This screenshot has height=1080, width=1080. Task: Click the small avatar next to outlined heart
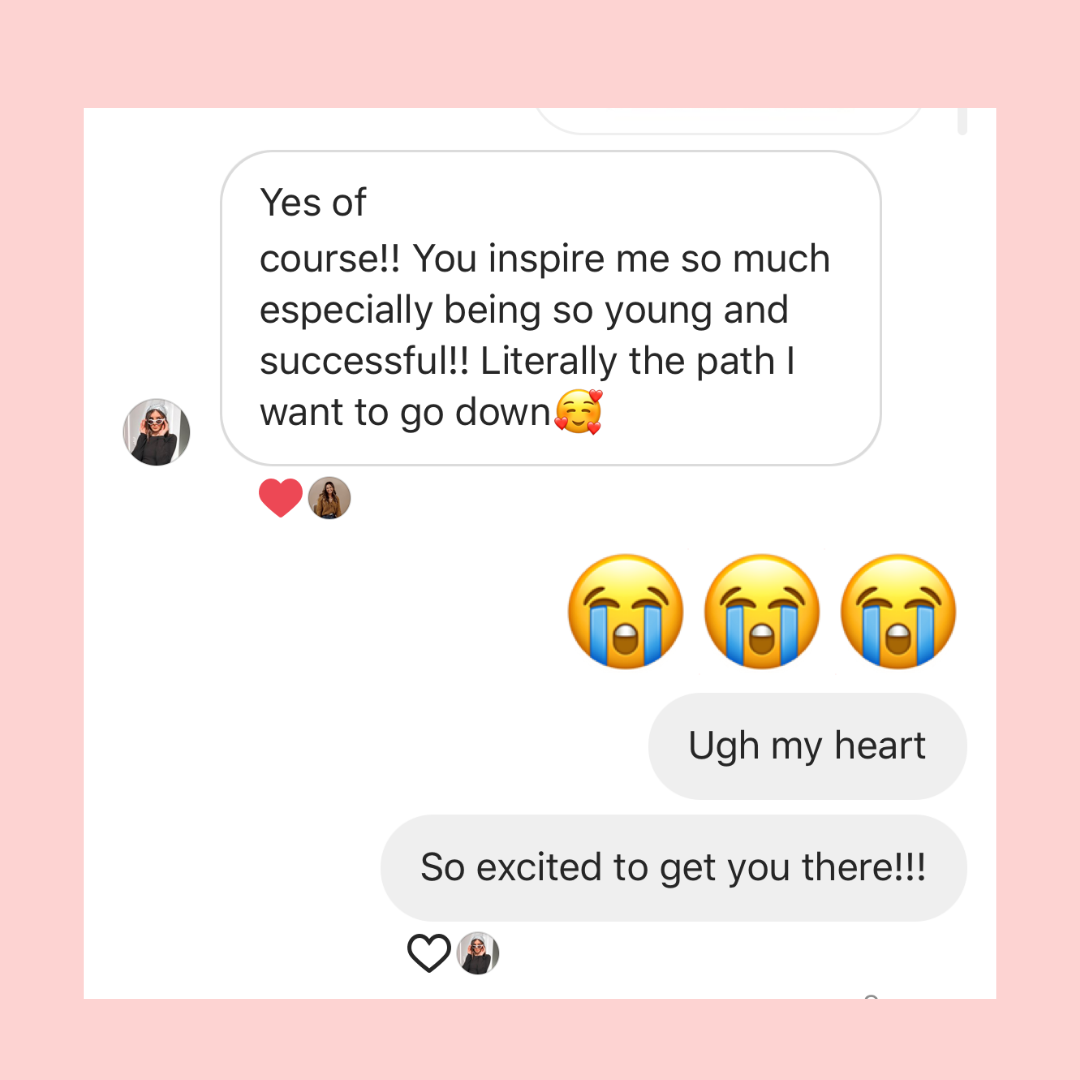coord(478,953)
